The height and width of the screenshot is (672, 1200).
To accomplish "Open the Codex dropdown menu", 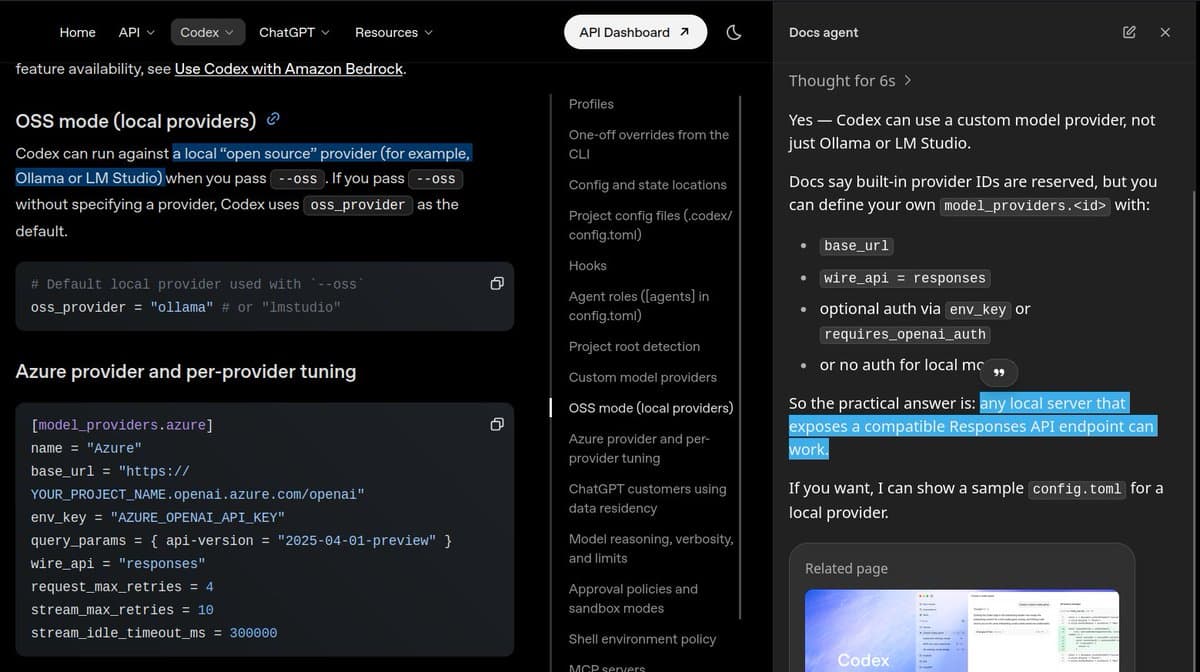I will point(207,32).
